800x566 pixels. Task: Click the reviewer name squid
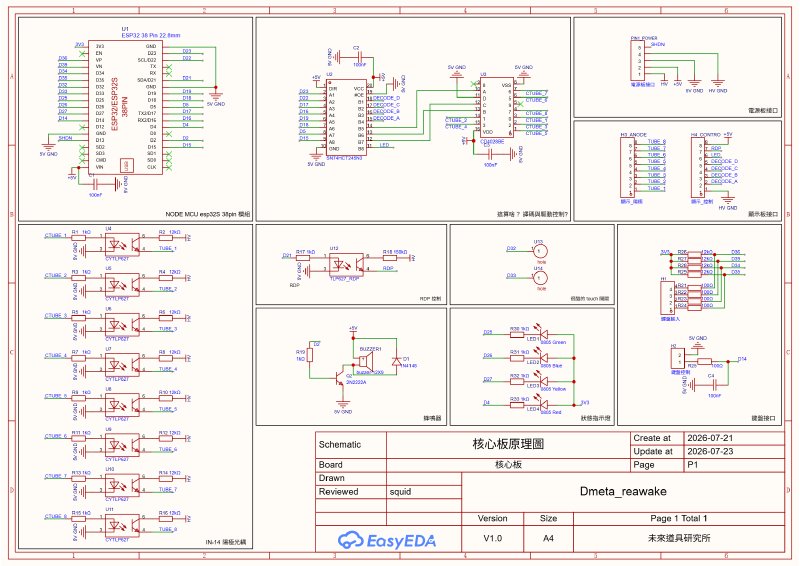(400, 491)
